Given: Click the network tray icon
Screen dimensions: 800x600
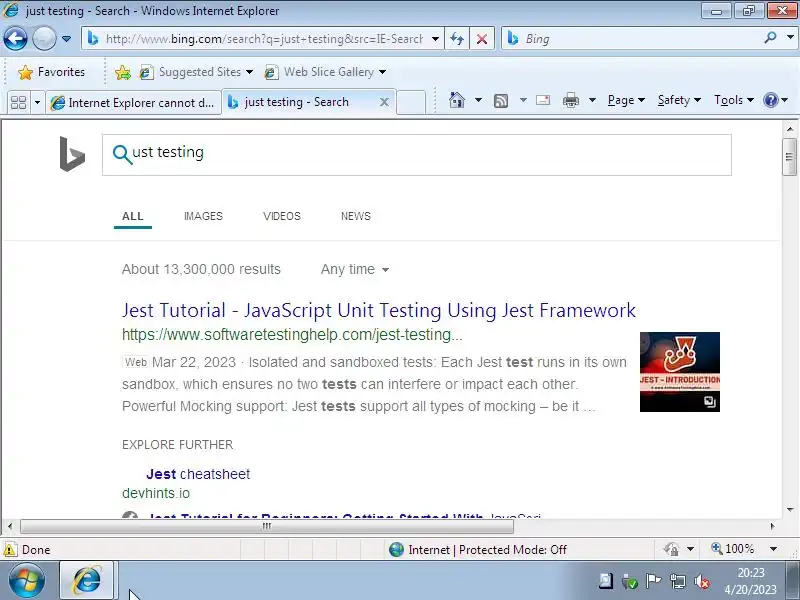Looking at the screenshot, I should tap(678, 581).
